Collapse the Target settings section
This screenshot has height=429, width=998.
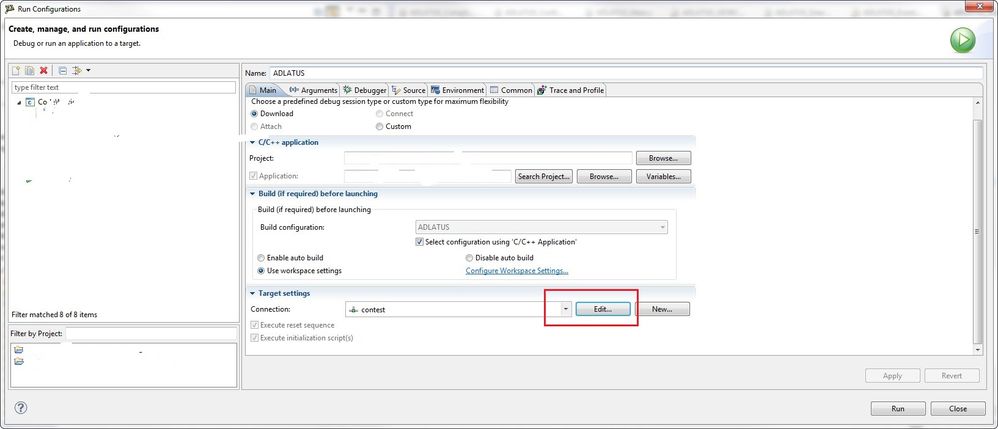[x=253, y=293]
